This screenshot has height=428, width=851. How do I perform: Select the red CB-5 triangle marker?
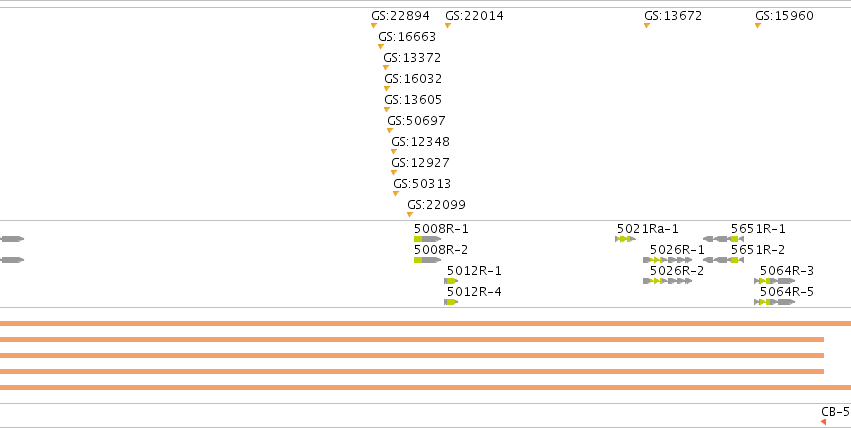pyautogui.click(x=823, y=422)
